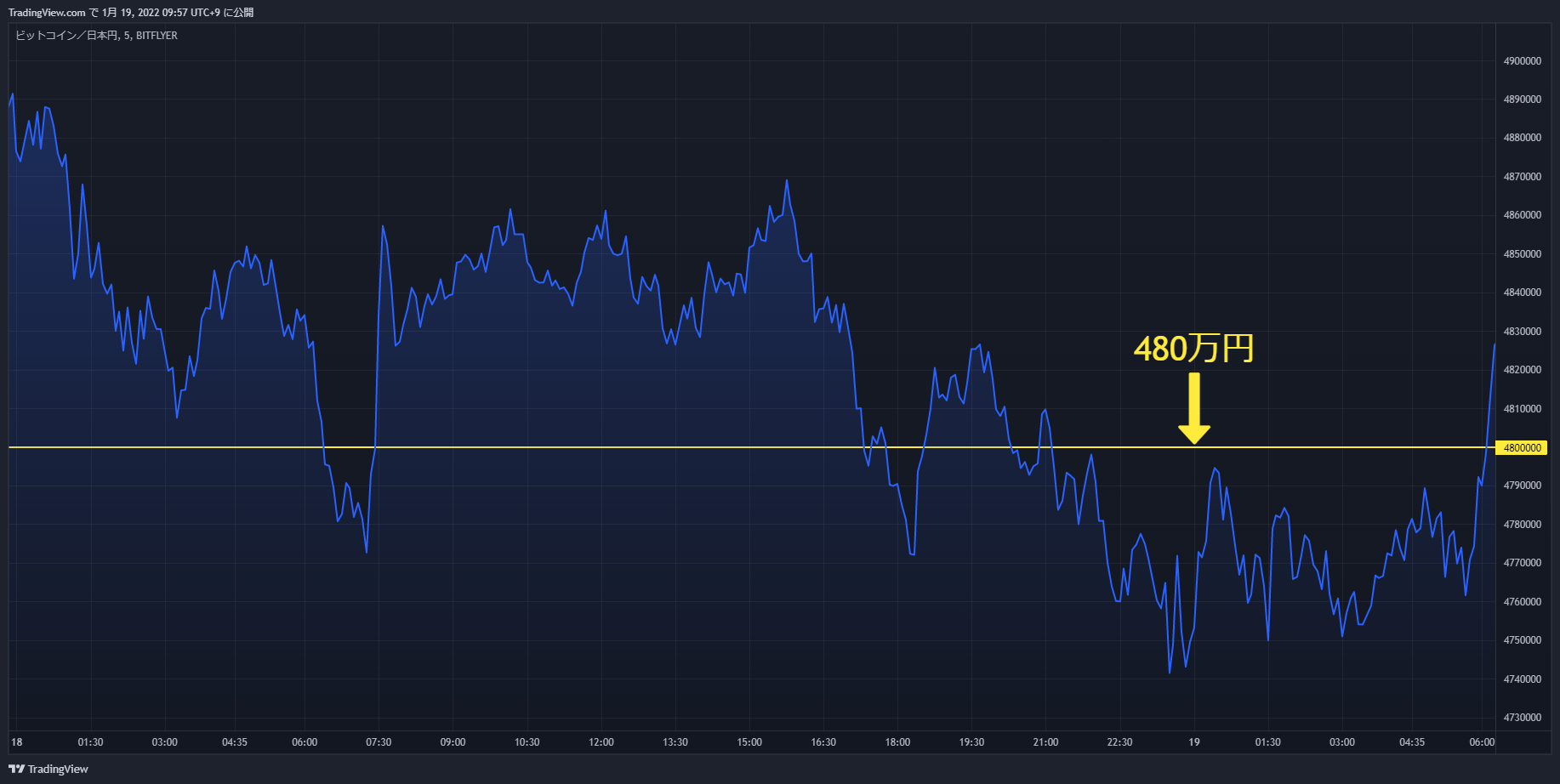Click the first 06:00 time label after 04:35
The height and width of the screenshot is (784, 1560).
(x=305, y=742)
